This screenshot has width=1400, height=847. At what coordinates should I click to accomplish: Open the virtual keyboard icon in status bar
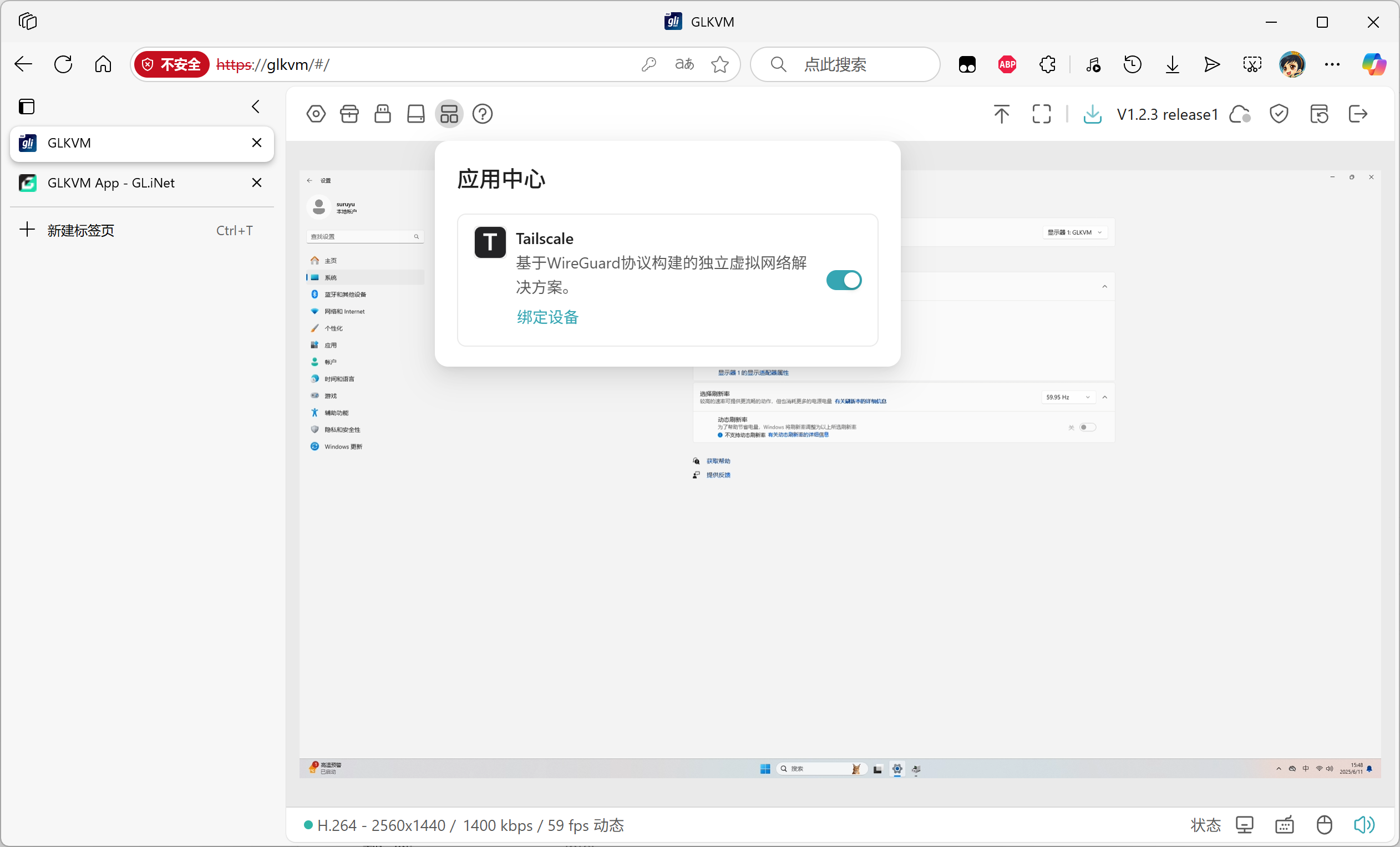coord(1284,825)
